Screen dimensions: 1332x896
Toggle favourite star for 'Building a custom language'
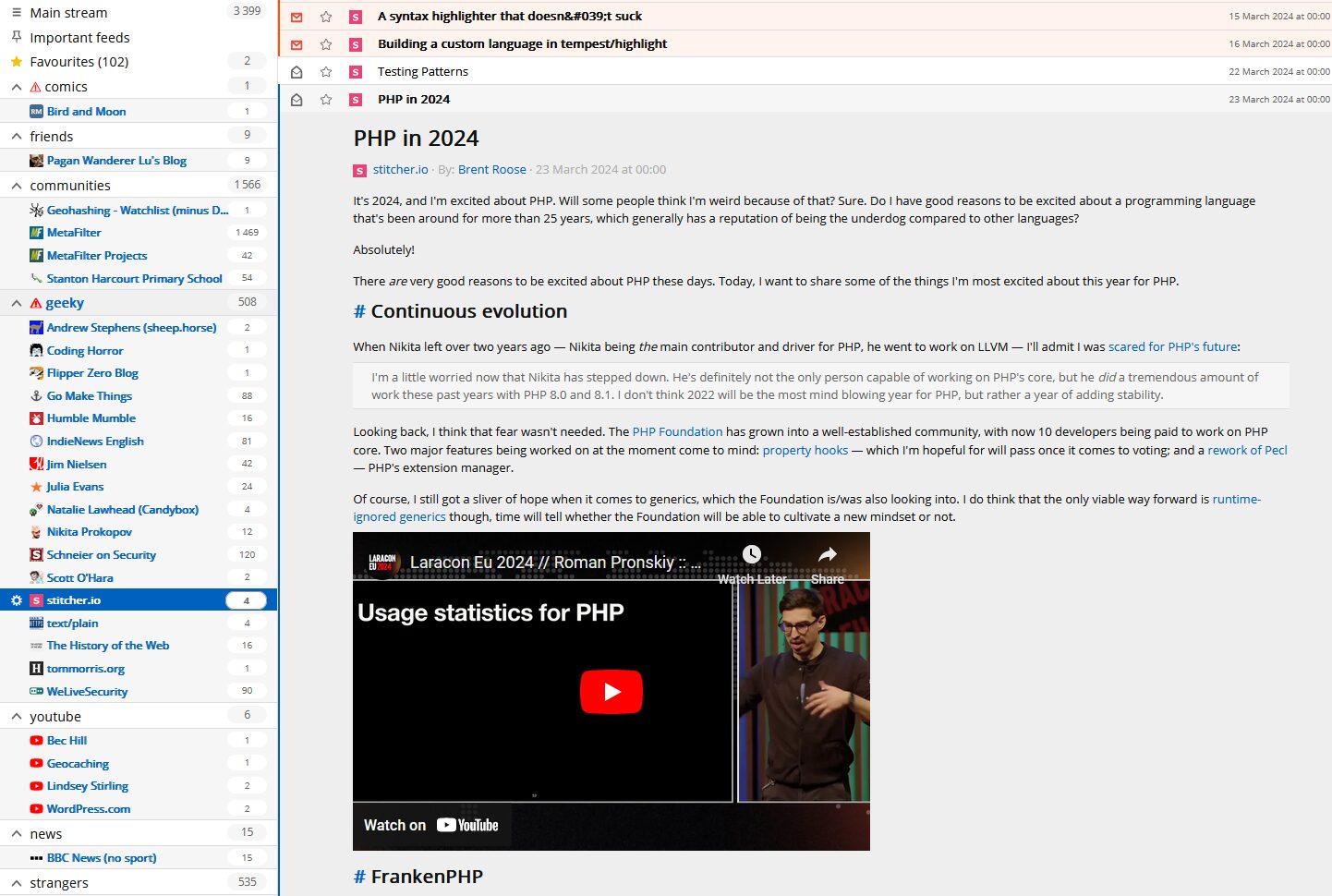point(326,44)
